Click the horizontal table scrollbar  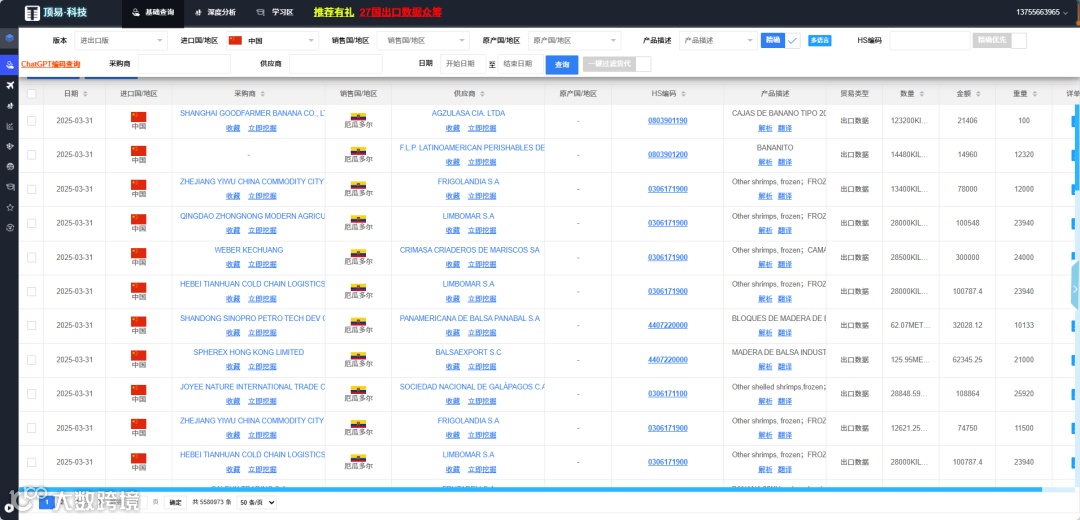click(530, 490)
